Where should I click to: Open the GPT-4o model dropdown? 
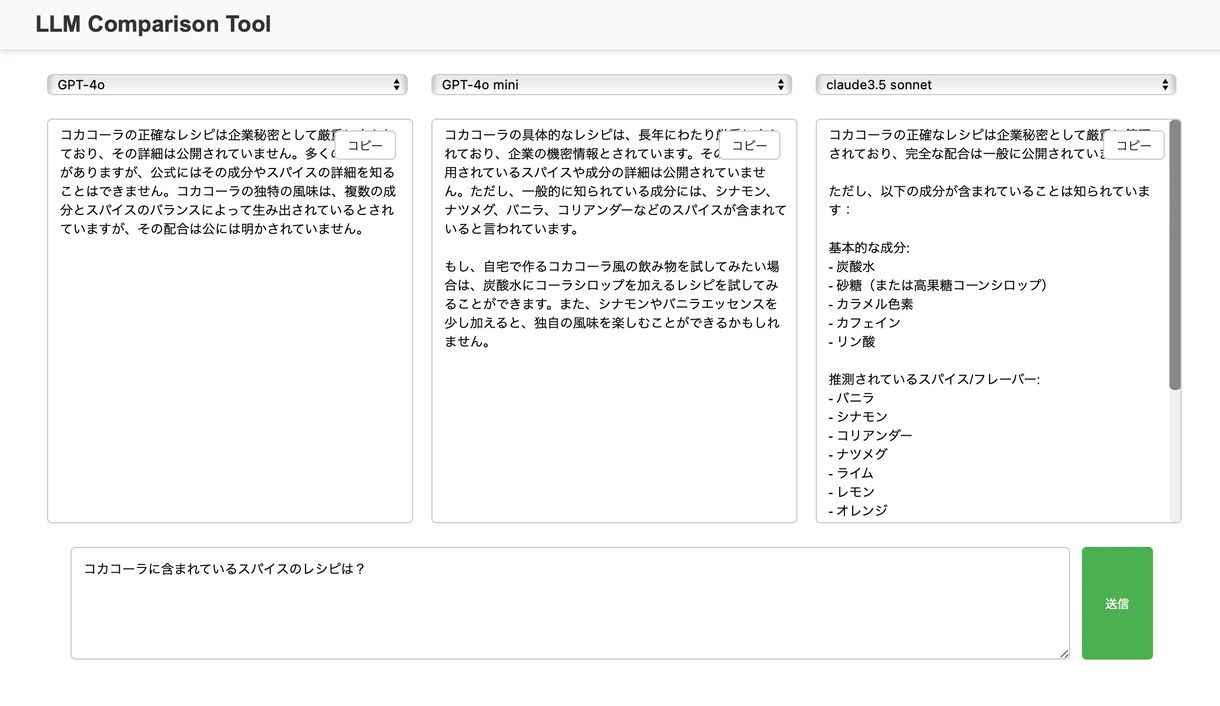pos(227,85)
